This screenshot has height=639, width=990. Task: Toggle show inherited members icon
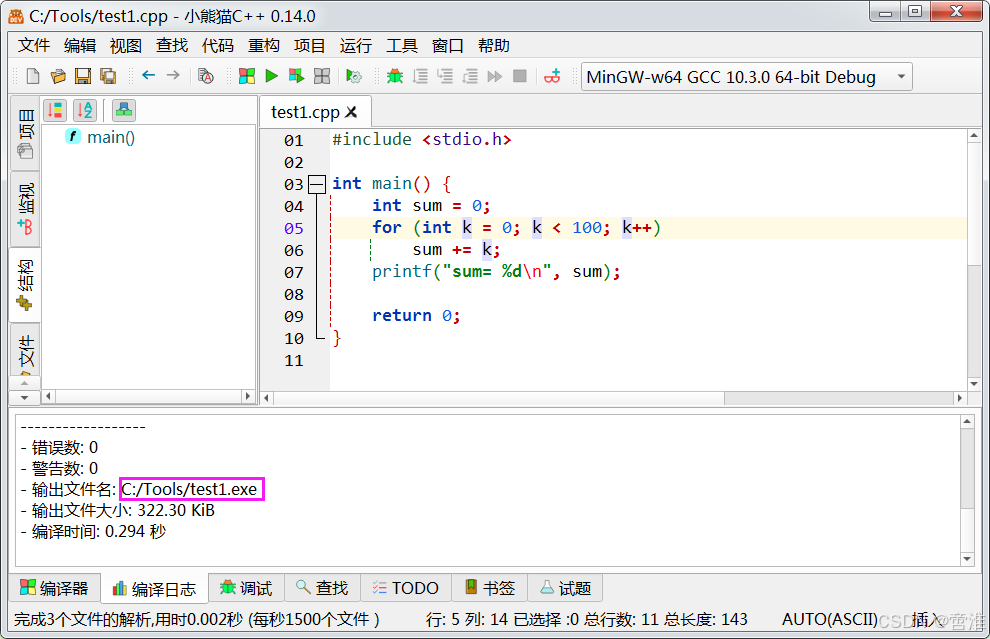coord(124,110)
